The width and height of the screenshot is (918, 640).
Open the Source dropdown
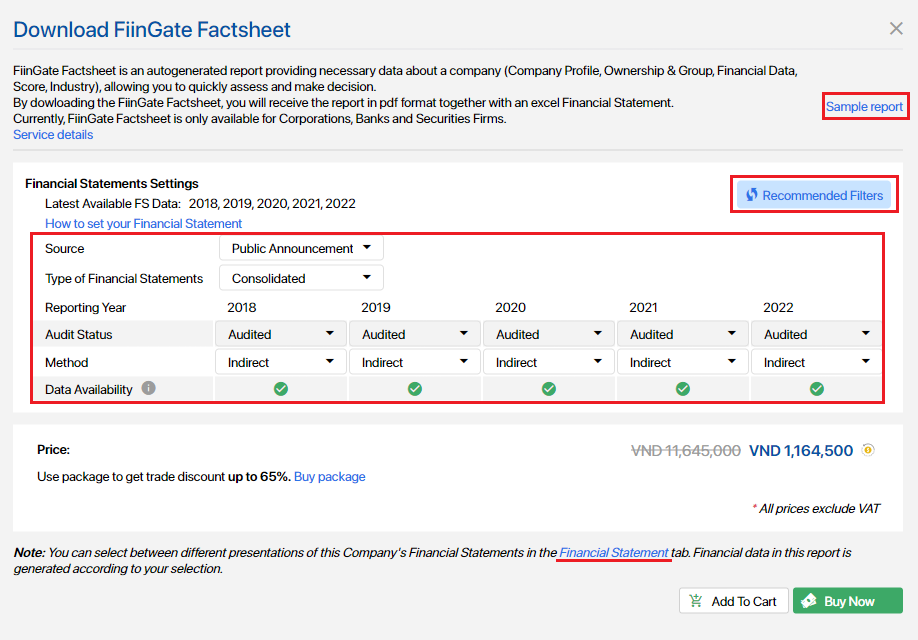[x=301, y=248]
